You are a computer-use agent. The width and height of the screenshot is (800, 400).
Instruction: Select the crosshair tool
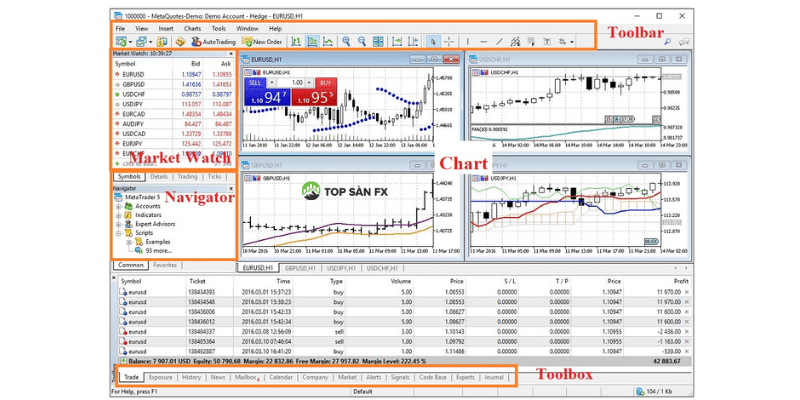click(449, 41)
